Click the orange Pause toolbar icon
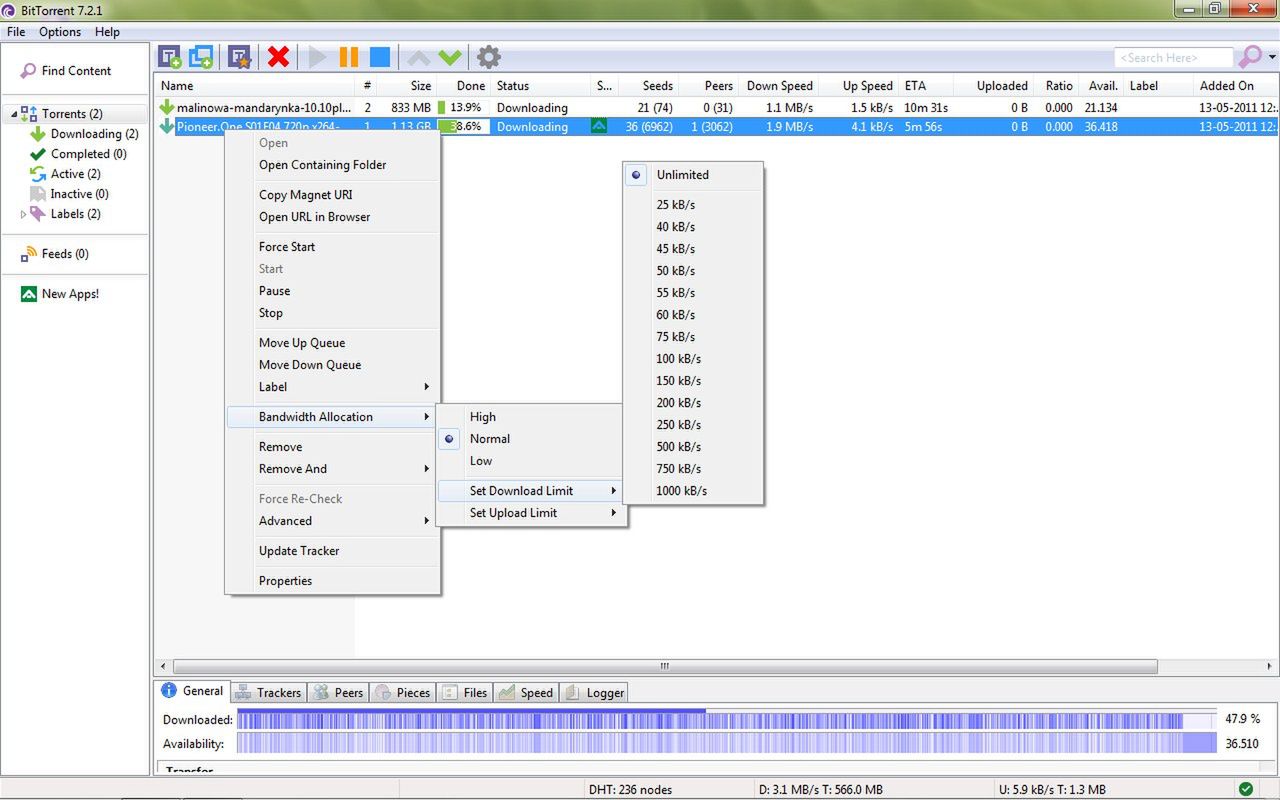This screenshot has height=800, width=1280. pyautogui.click(x=349, y=57)
